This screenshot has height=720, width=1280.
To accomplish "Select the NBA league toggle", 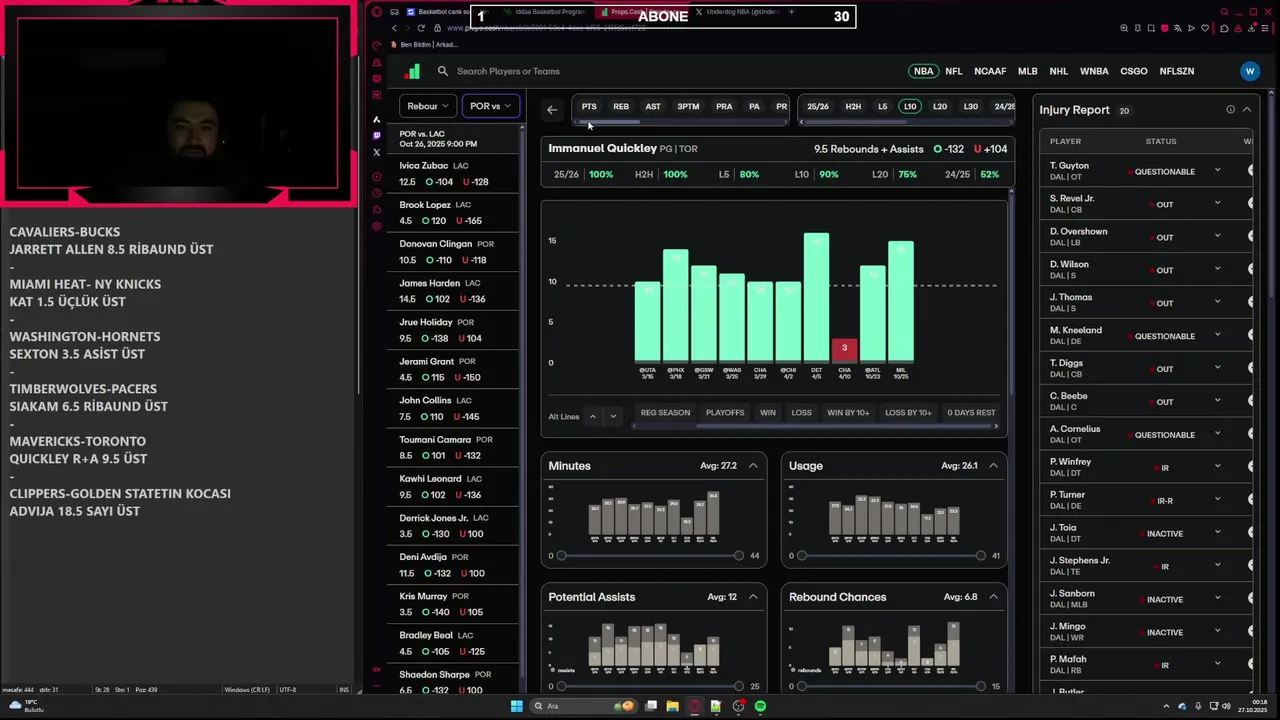I will (923, 71).
